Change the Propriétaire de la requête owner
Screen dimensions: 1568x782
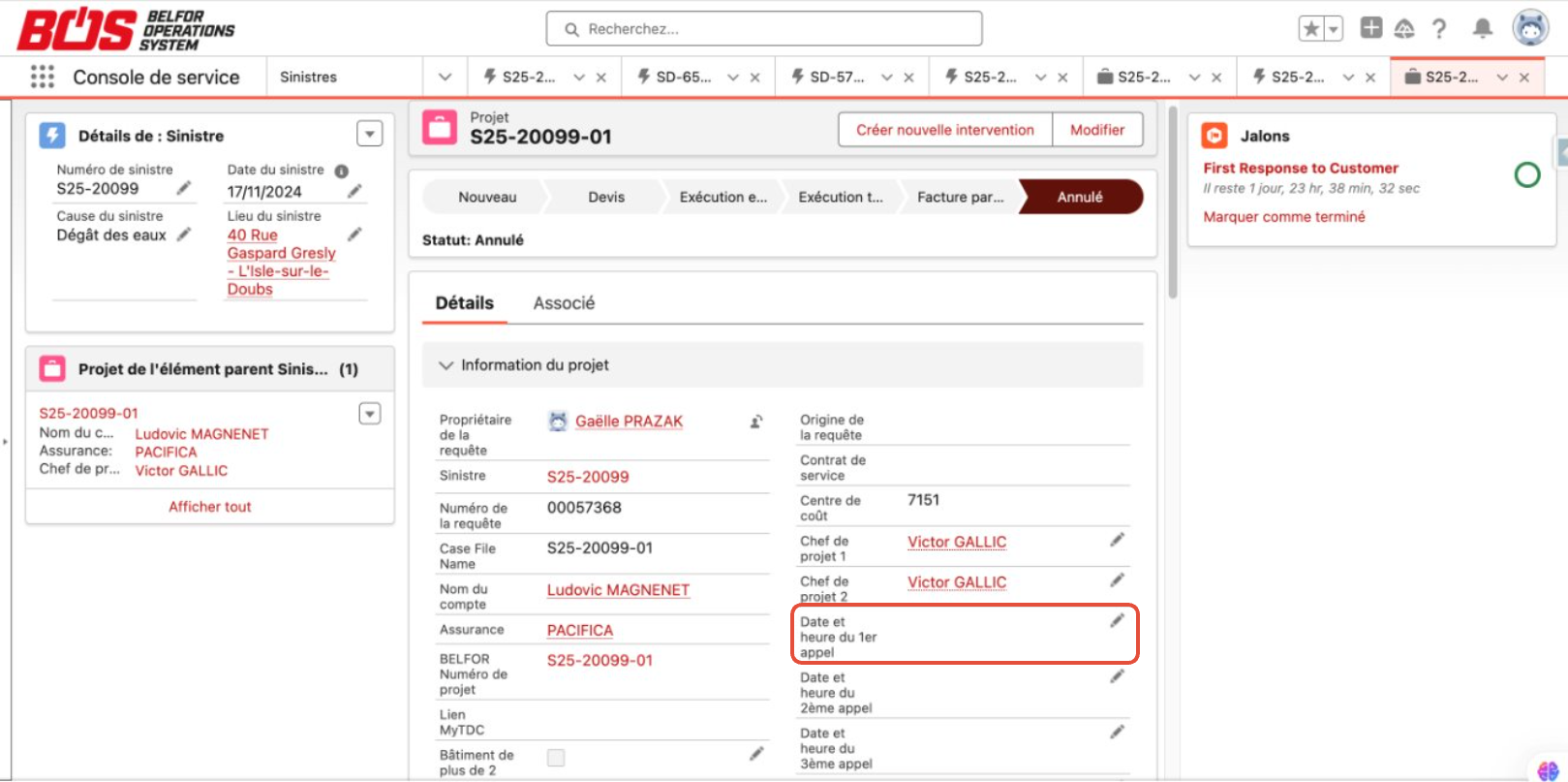click(x=756, y=422)
